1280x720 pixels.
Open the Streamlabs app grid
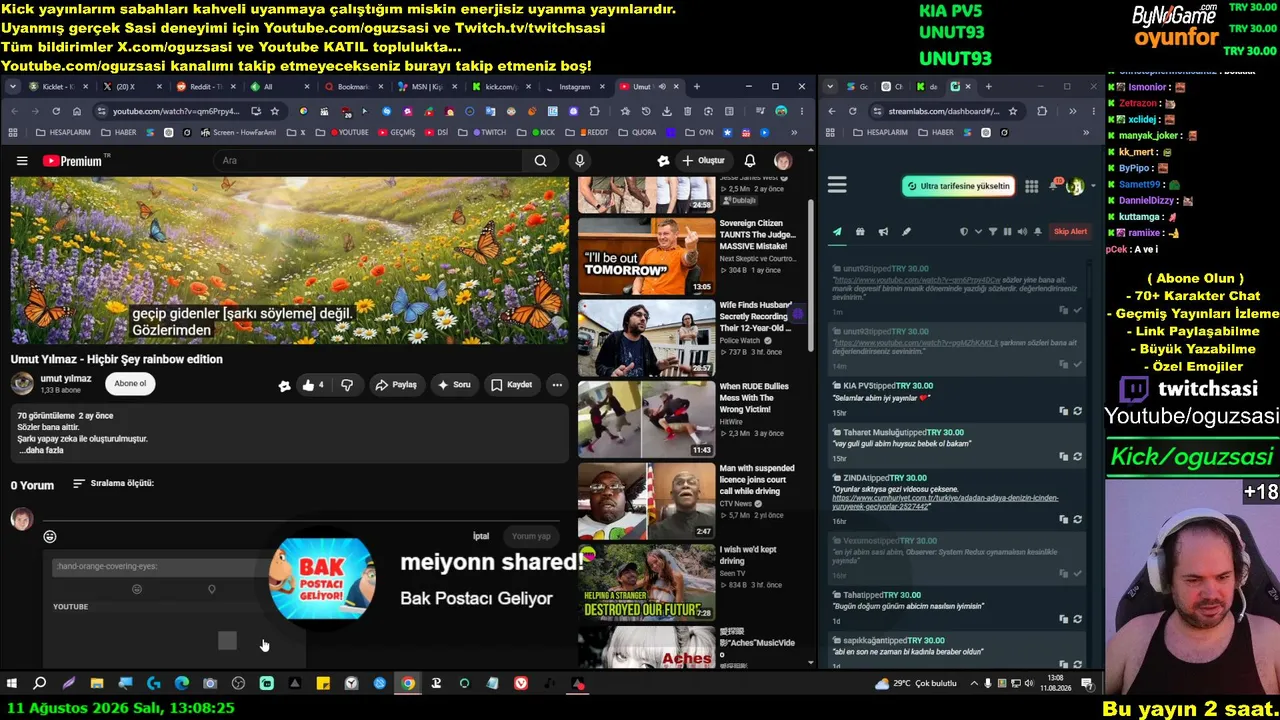click(1032, 186)
